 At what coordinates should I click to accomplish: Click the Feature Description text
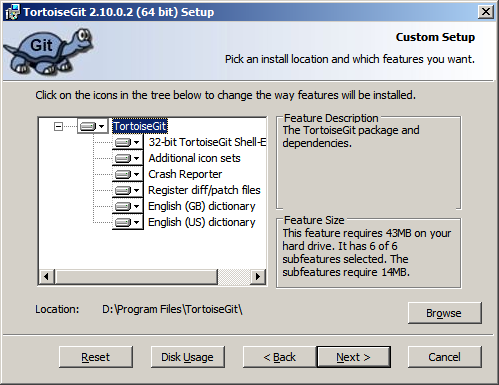[351, 136]
